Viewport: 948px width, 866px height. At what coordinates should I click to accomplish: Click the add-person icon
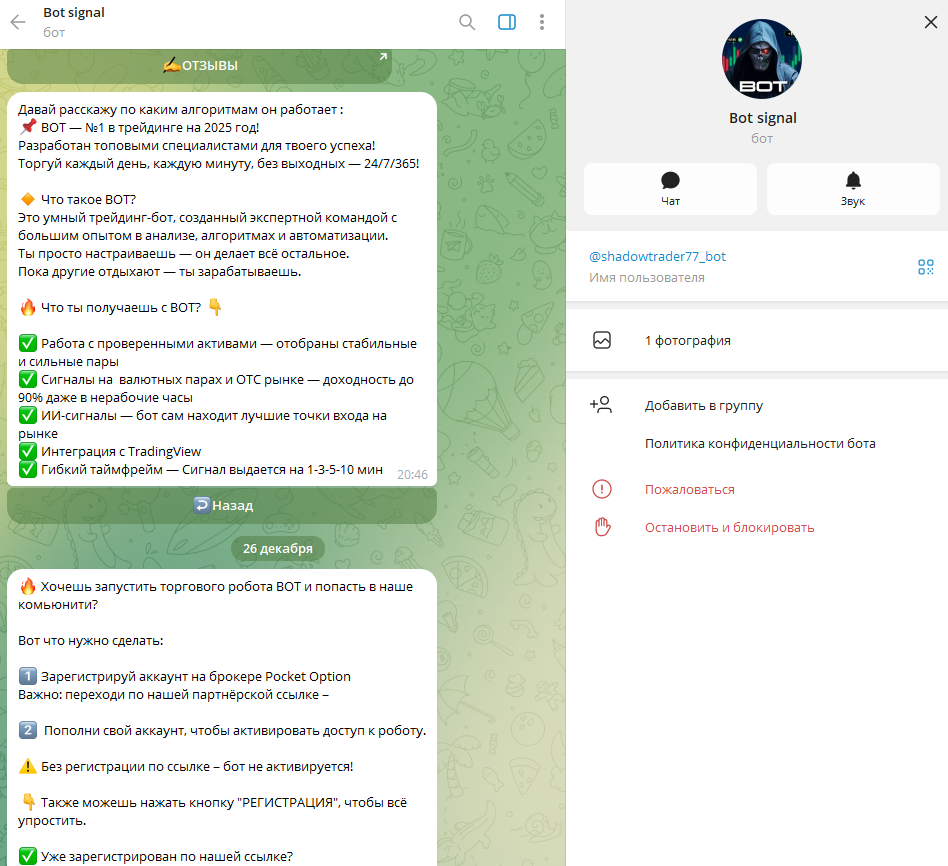[601, 405]
